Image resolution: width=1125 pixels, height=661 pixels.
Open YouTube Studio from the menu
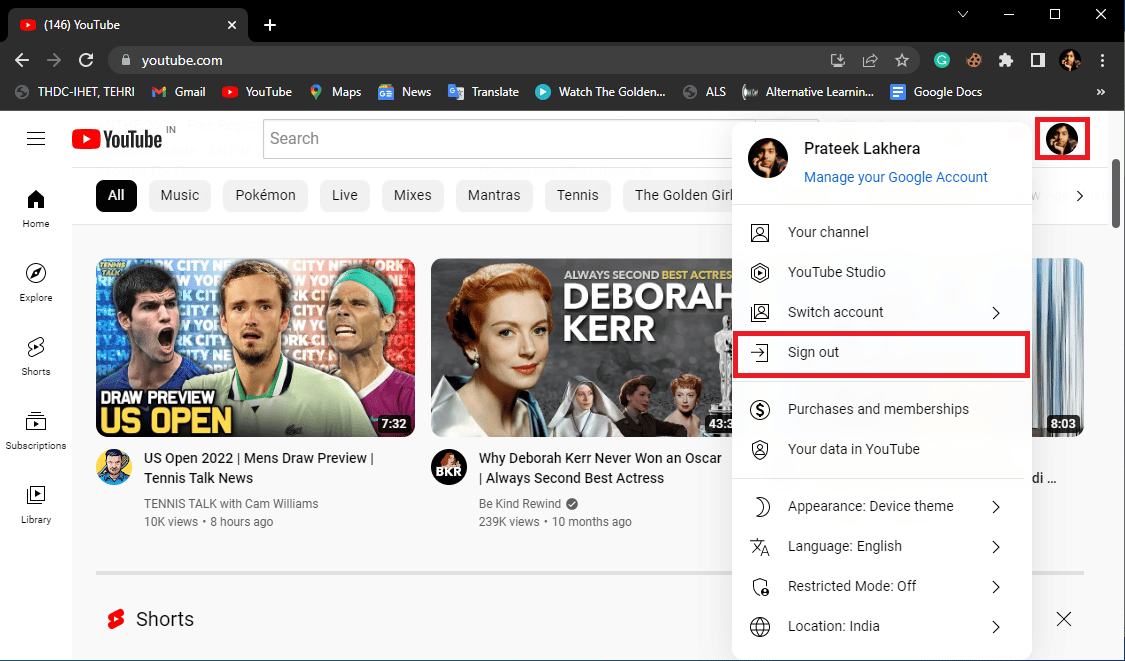tap(882, 272)
